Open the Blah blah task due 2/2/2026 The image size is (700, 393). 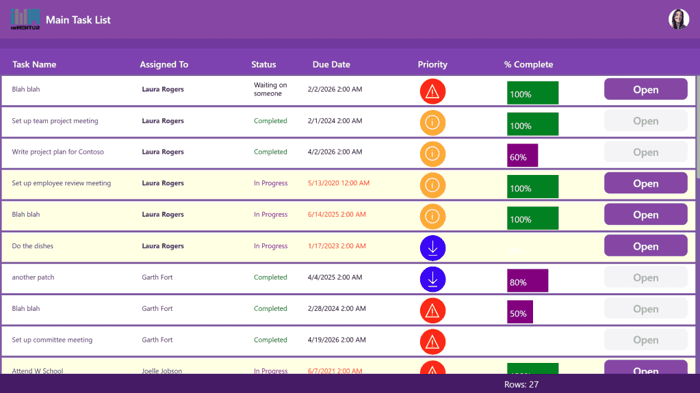coord(646,89)
